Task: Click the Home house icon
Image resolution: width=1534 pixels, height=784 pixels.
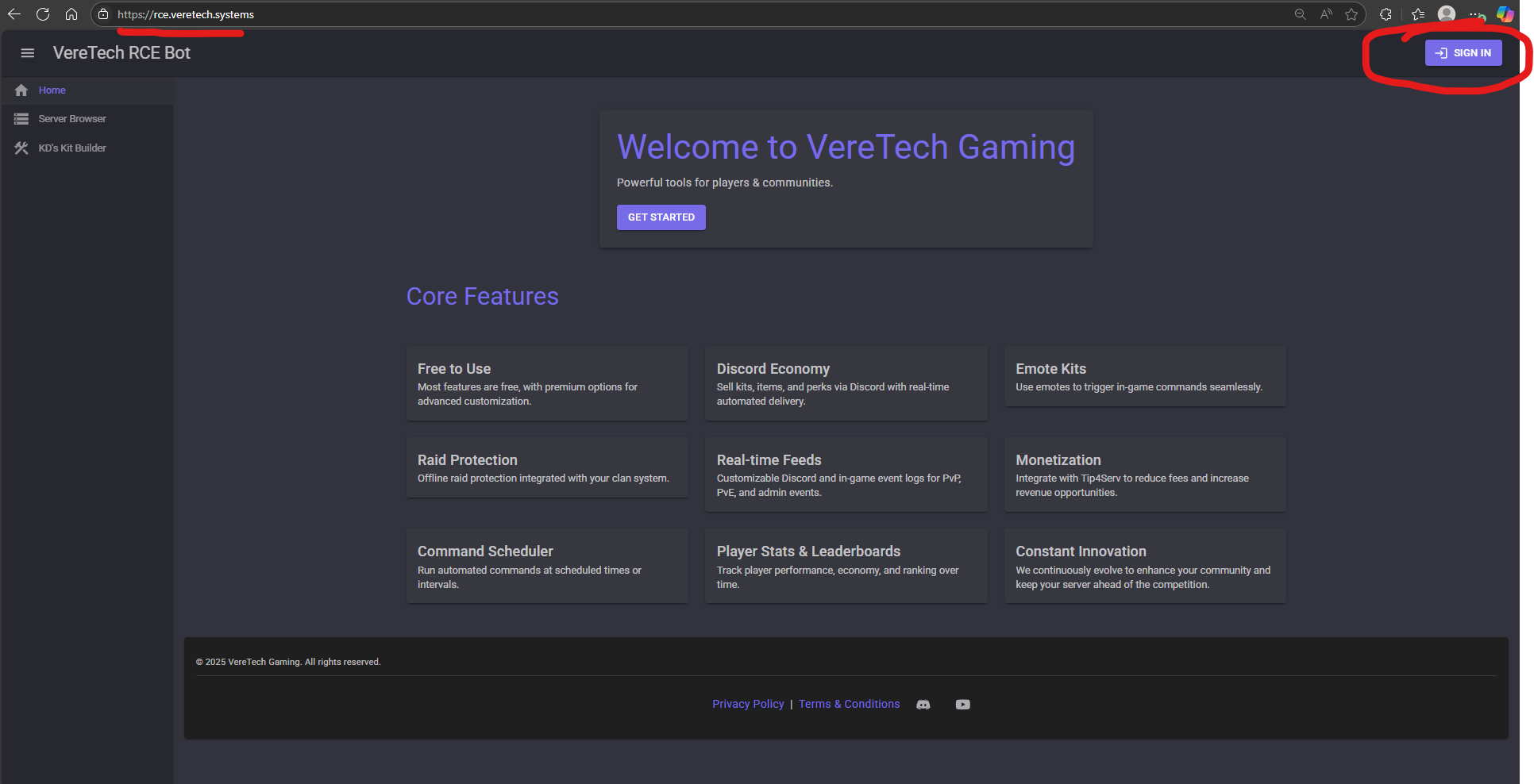Action: (x=21, y=90)
